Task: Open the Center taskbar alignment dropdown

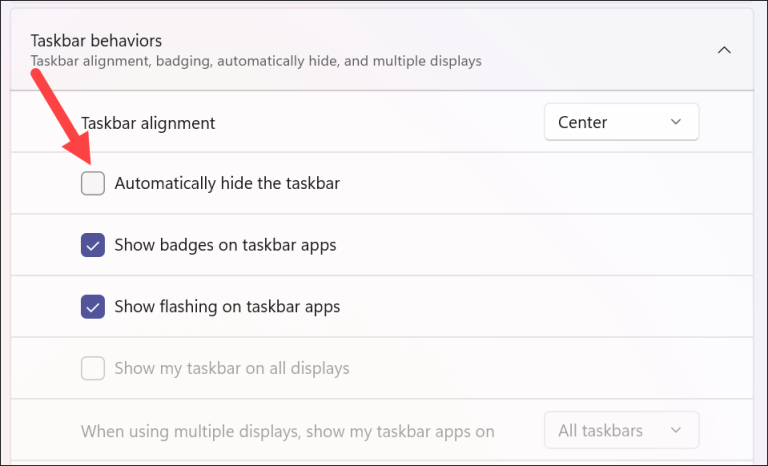Action: [621, 122]
